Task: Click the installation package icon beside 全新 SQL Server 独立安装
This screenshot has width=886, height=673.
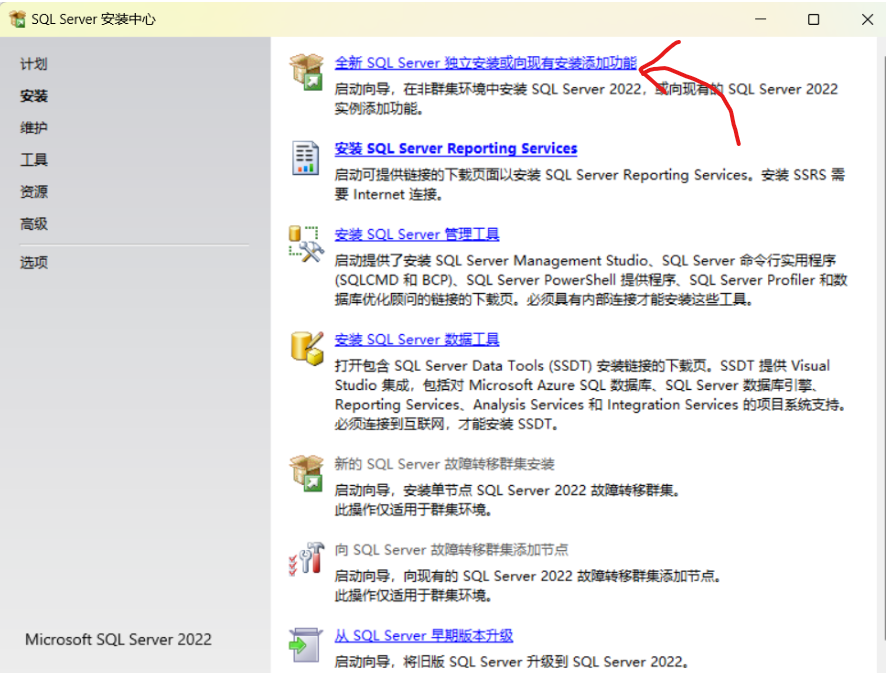Action: [304, 70]
